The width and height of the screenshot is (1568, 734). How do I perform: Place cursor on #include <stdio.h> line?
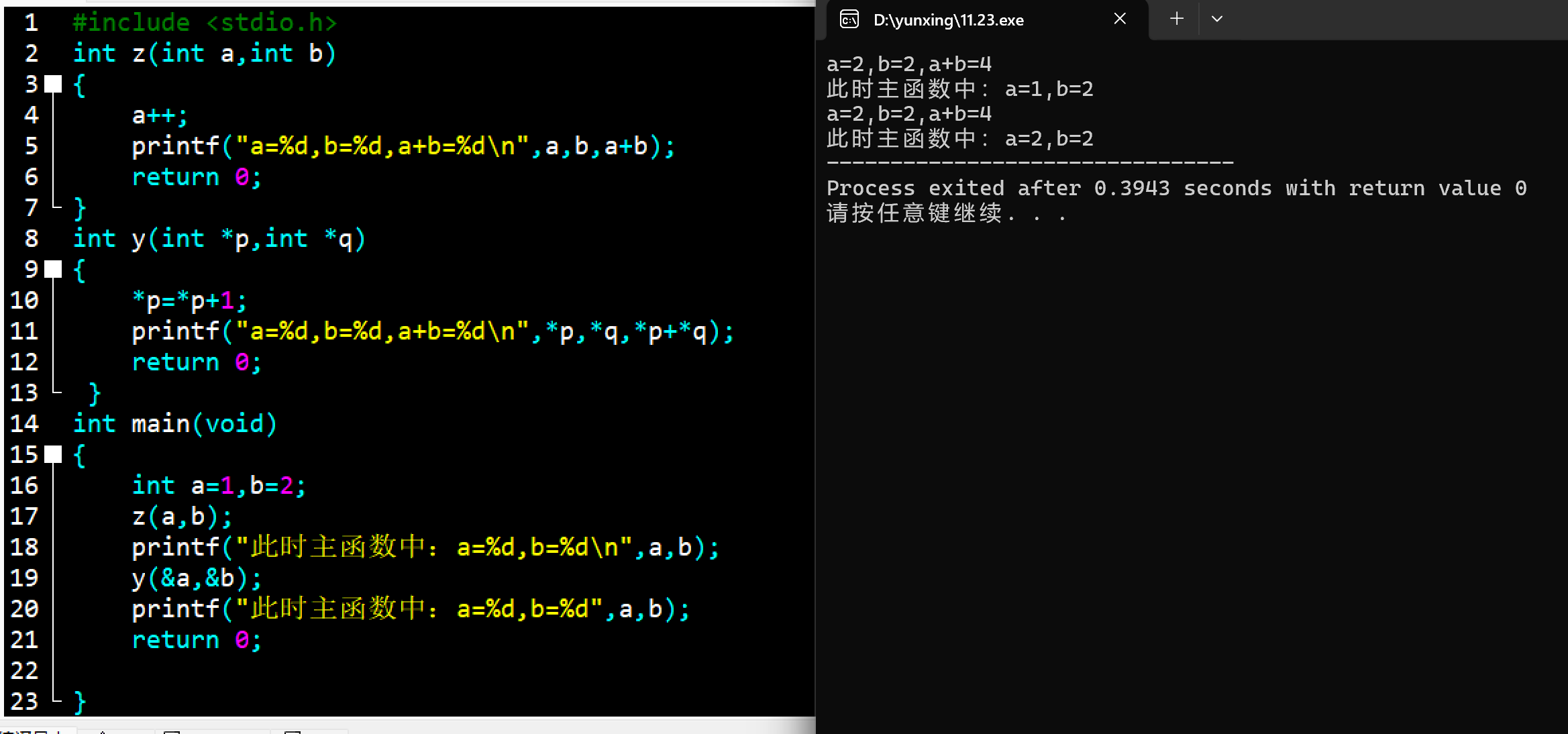(x=204, y=23)
